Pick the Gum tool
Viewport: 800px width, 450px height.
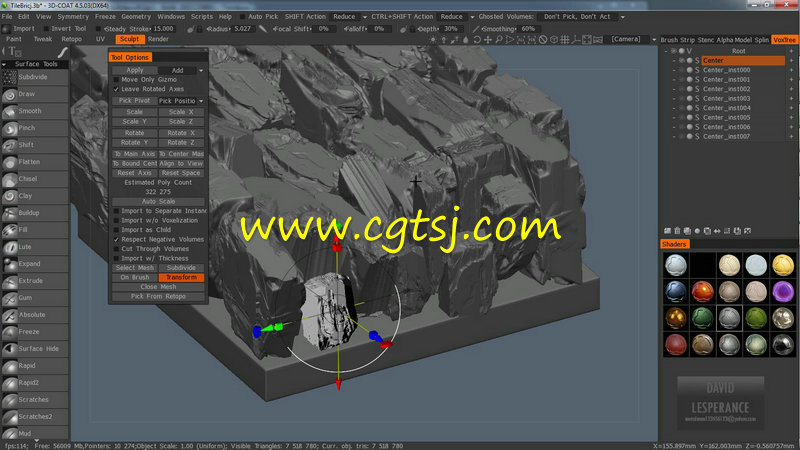point(35,297)
